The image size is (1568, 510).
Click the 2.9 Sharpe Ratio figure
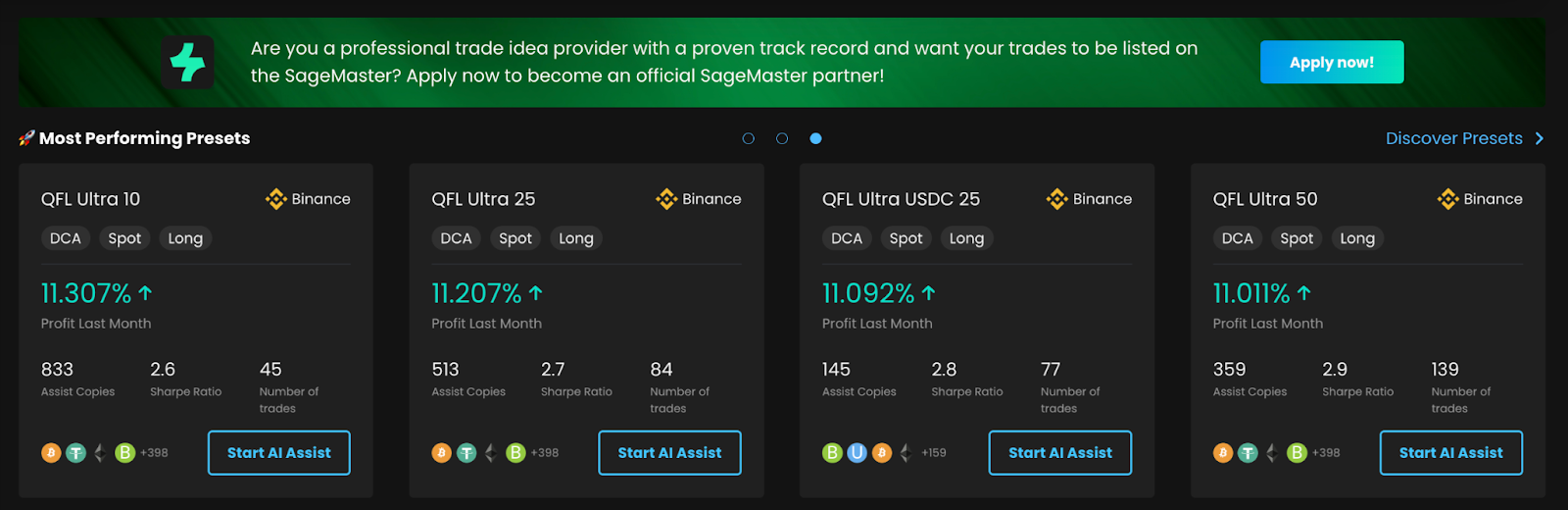pos(1335,370)
